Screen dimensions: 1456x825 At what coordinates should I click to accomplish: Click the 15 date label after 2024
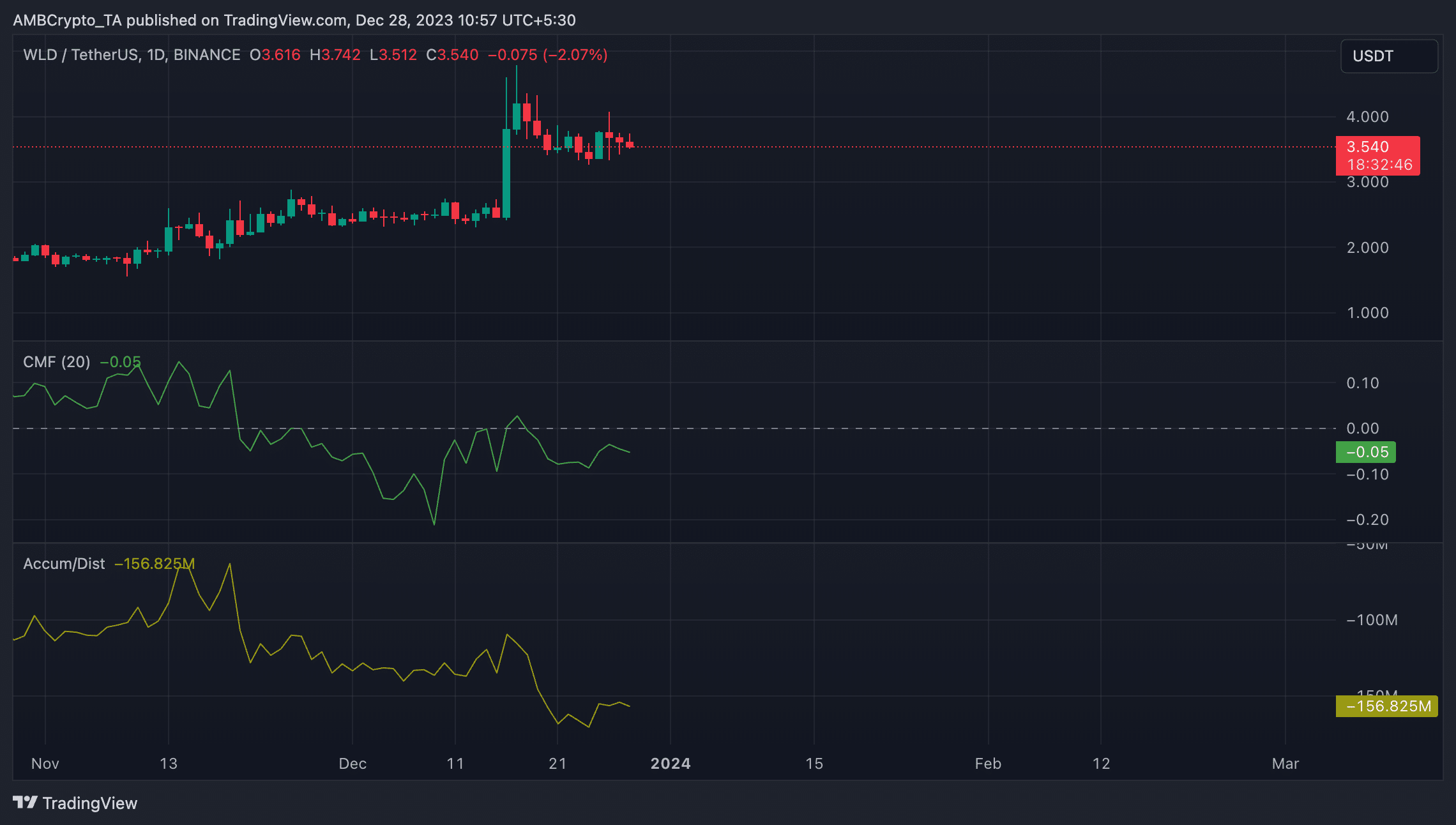coord(814,764)
